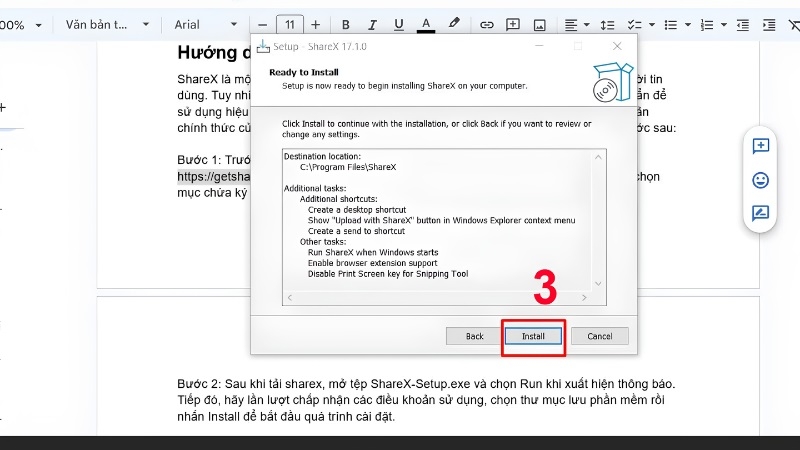Open line and paragraph spacing
This screenshot has height=450, width=800.
[607, 24]
